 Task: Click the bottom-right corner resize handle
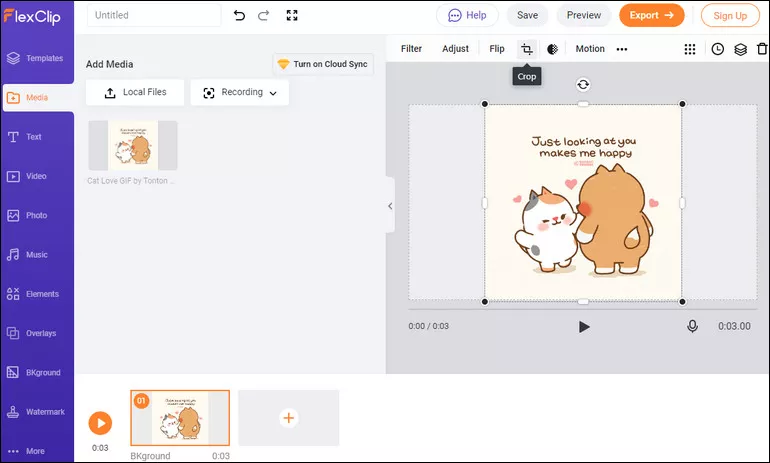[682, 301]
